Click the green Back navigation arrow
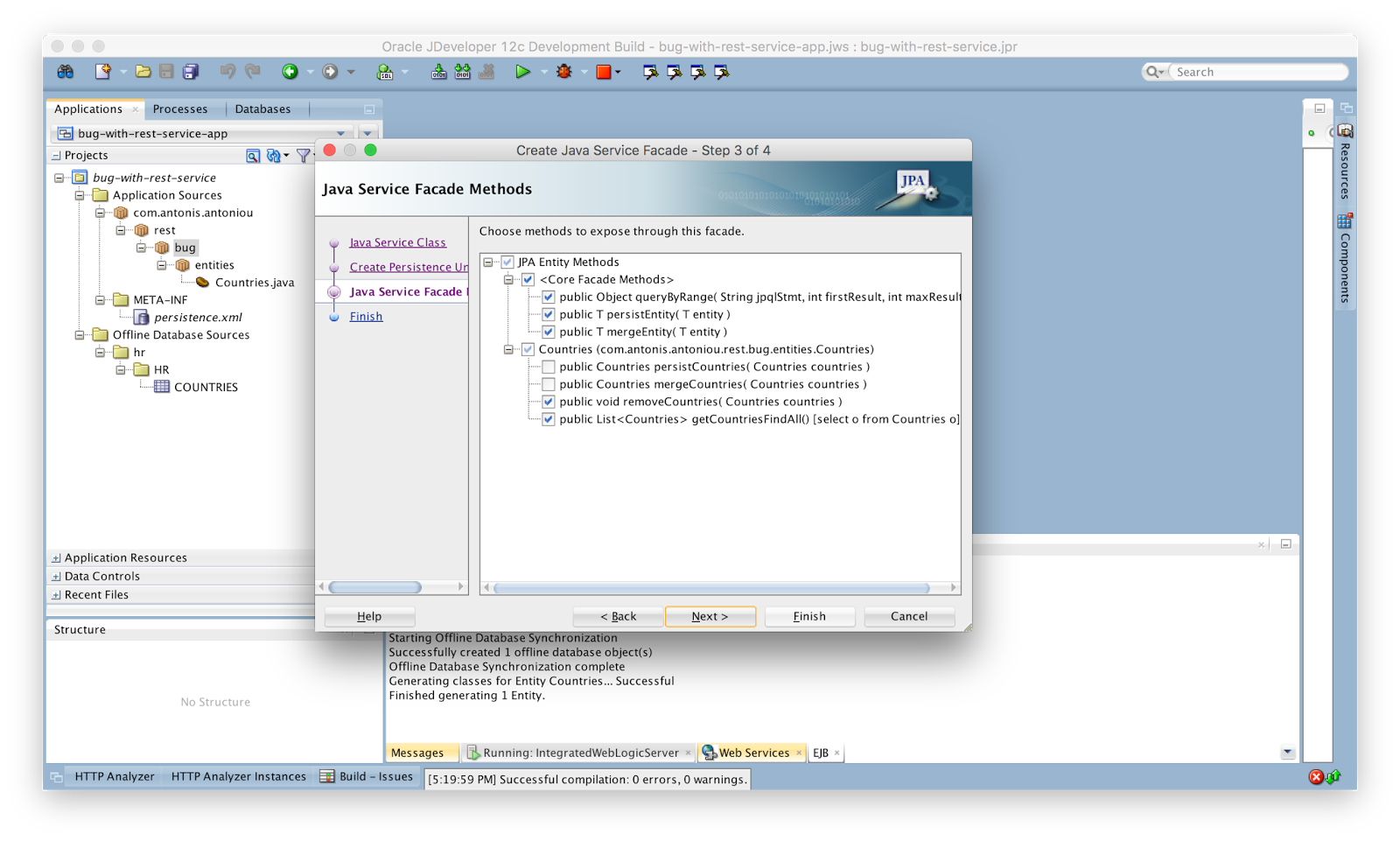 [x=290, y=72]
